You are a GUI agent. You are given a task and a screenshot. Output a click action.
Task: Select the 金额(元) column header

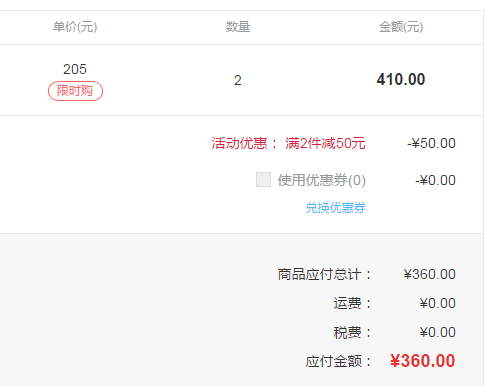click(401, 27)
